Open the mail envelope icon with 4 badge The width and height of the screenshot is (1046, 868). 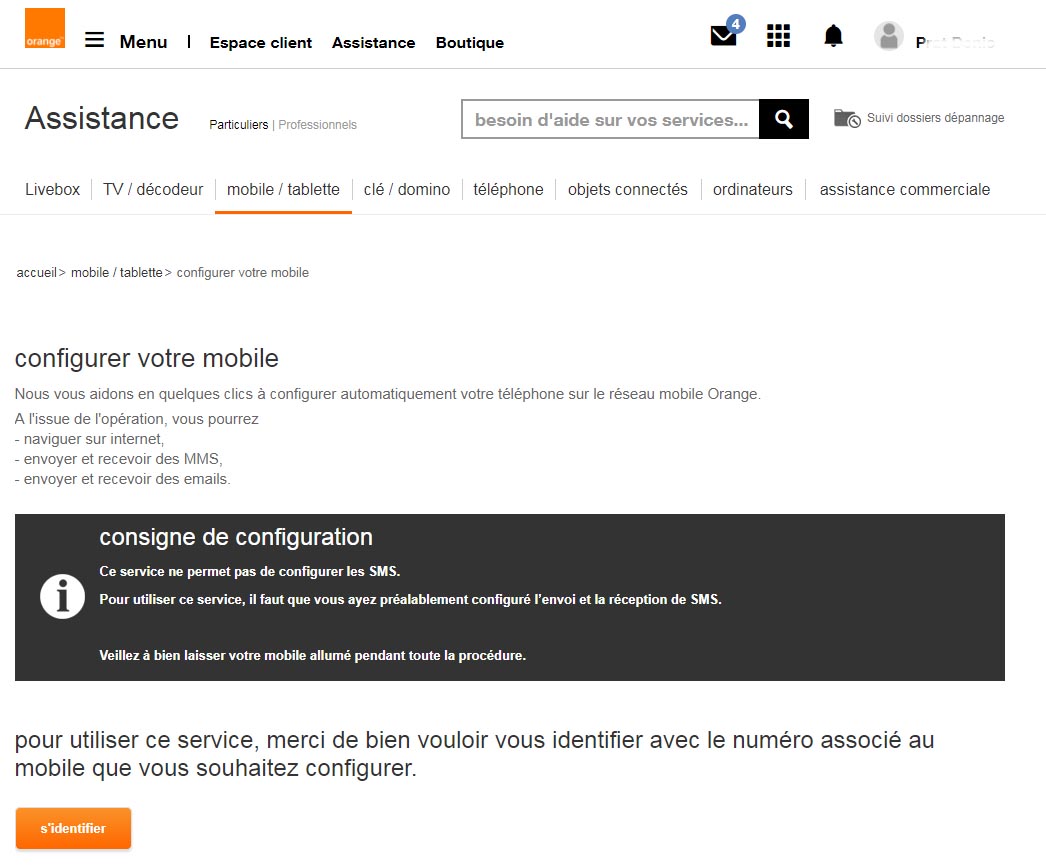tap(725, 33)
